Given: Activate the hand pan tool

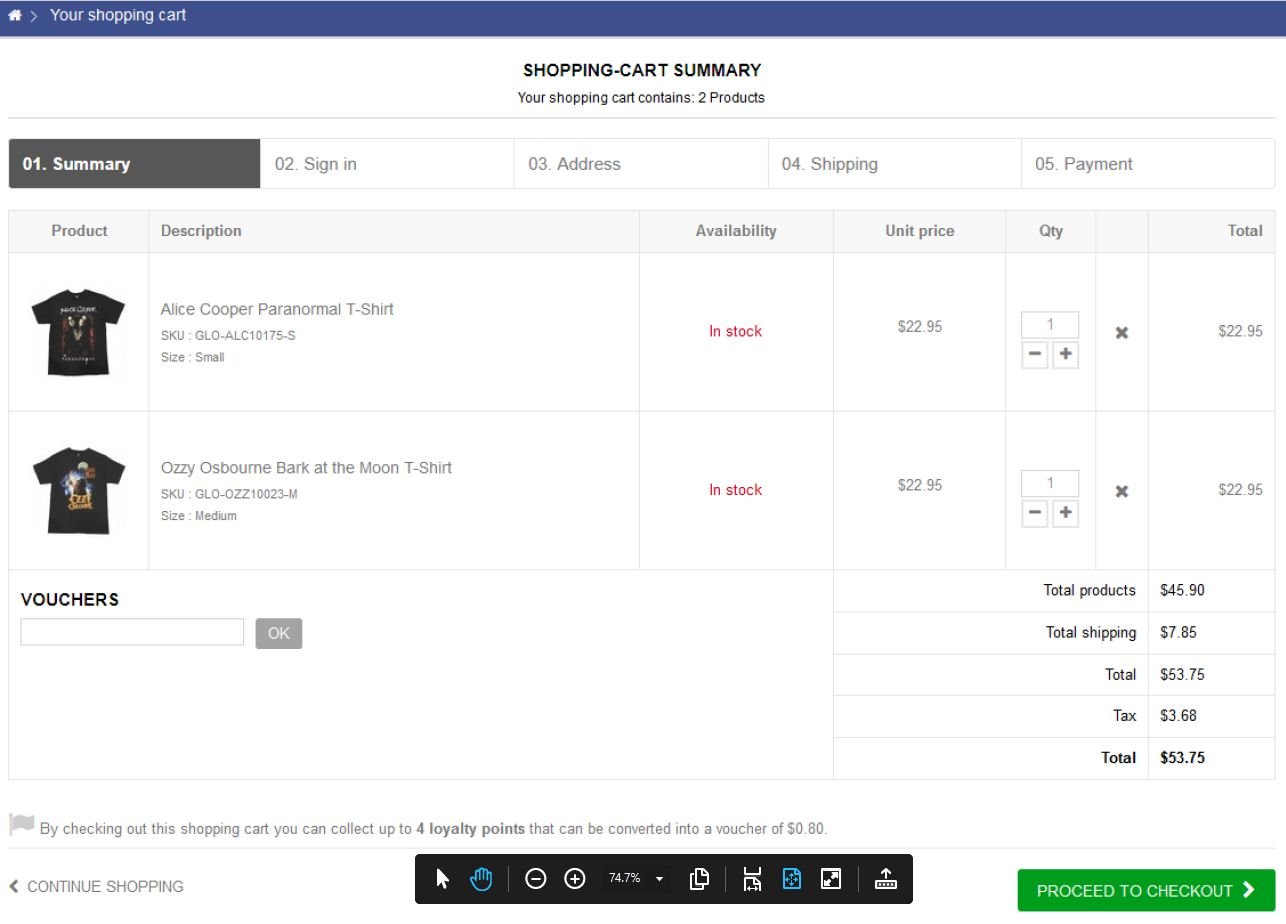Looking at the screenshot, I should (x=482, y=879).
